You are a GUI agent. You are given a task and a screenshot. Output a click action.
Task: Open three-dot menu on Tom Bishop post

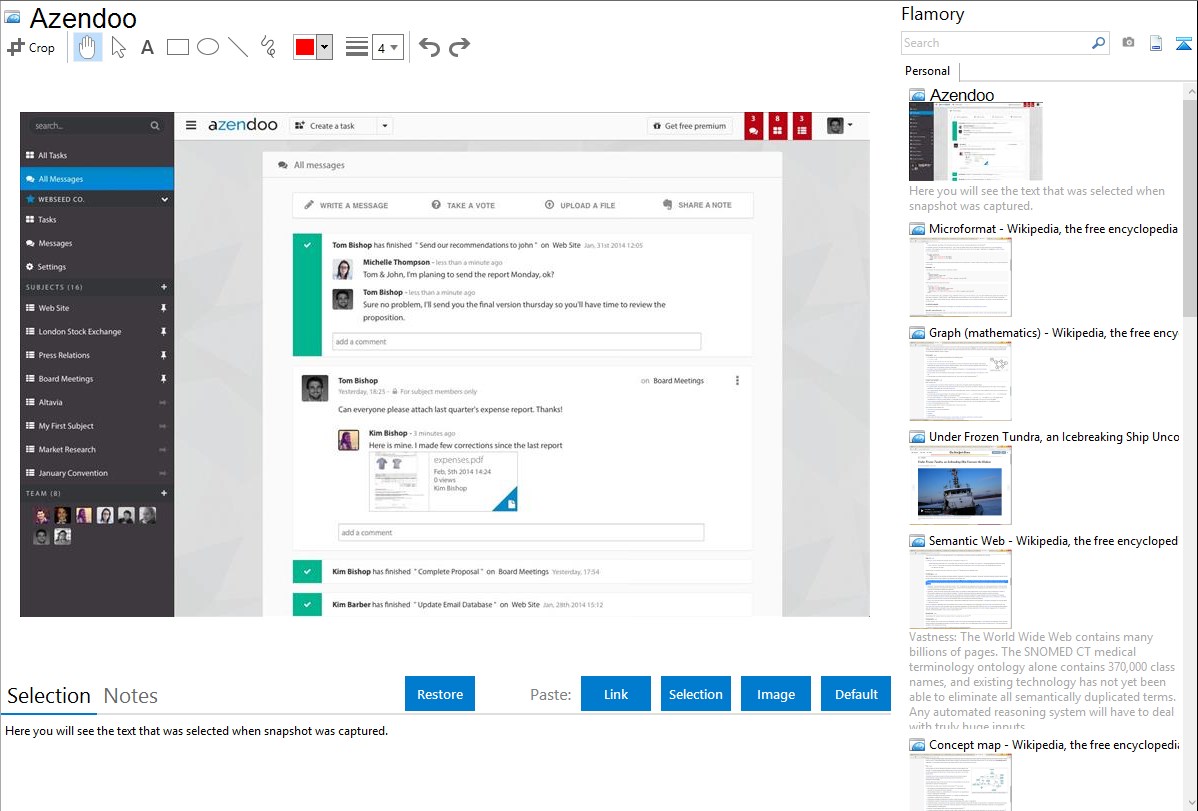[737, 381]
